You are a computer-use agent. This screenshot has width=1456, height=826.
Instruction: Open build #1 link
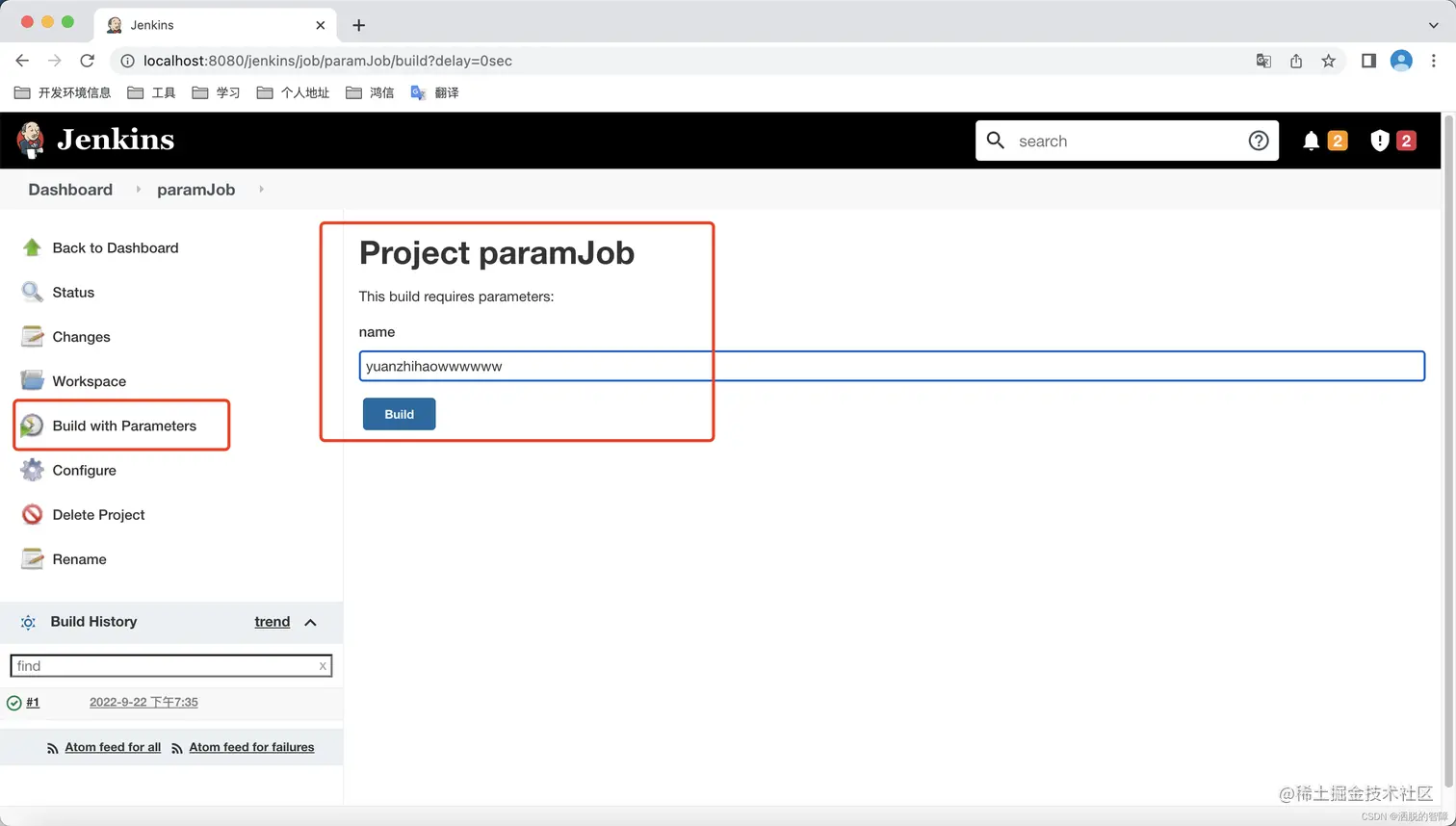tap(33, 703)
